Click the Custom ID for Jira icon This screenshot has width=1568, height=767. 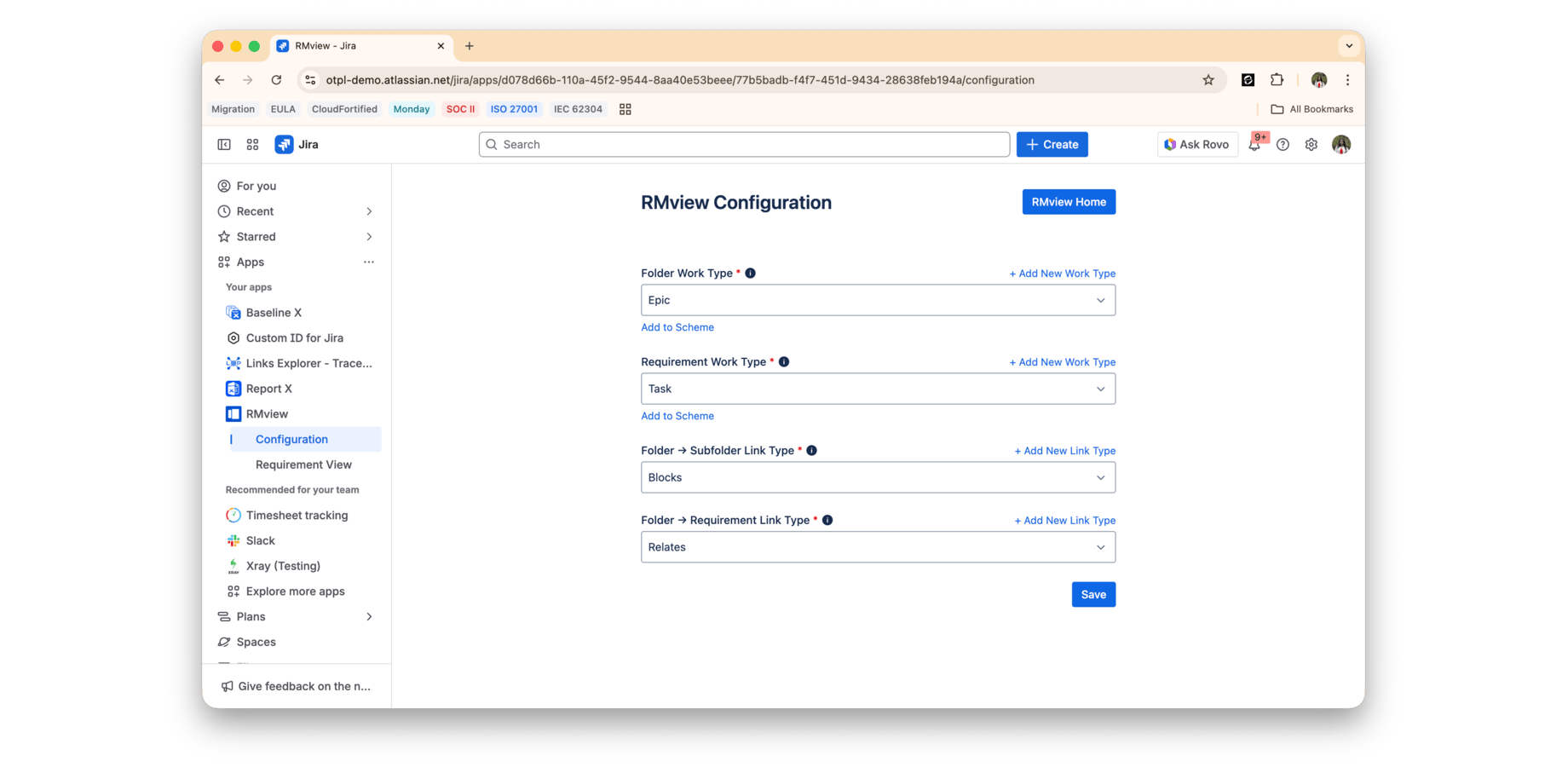[233, 337]
